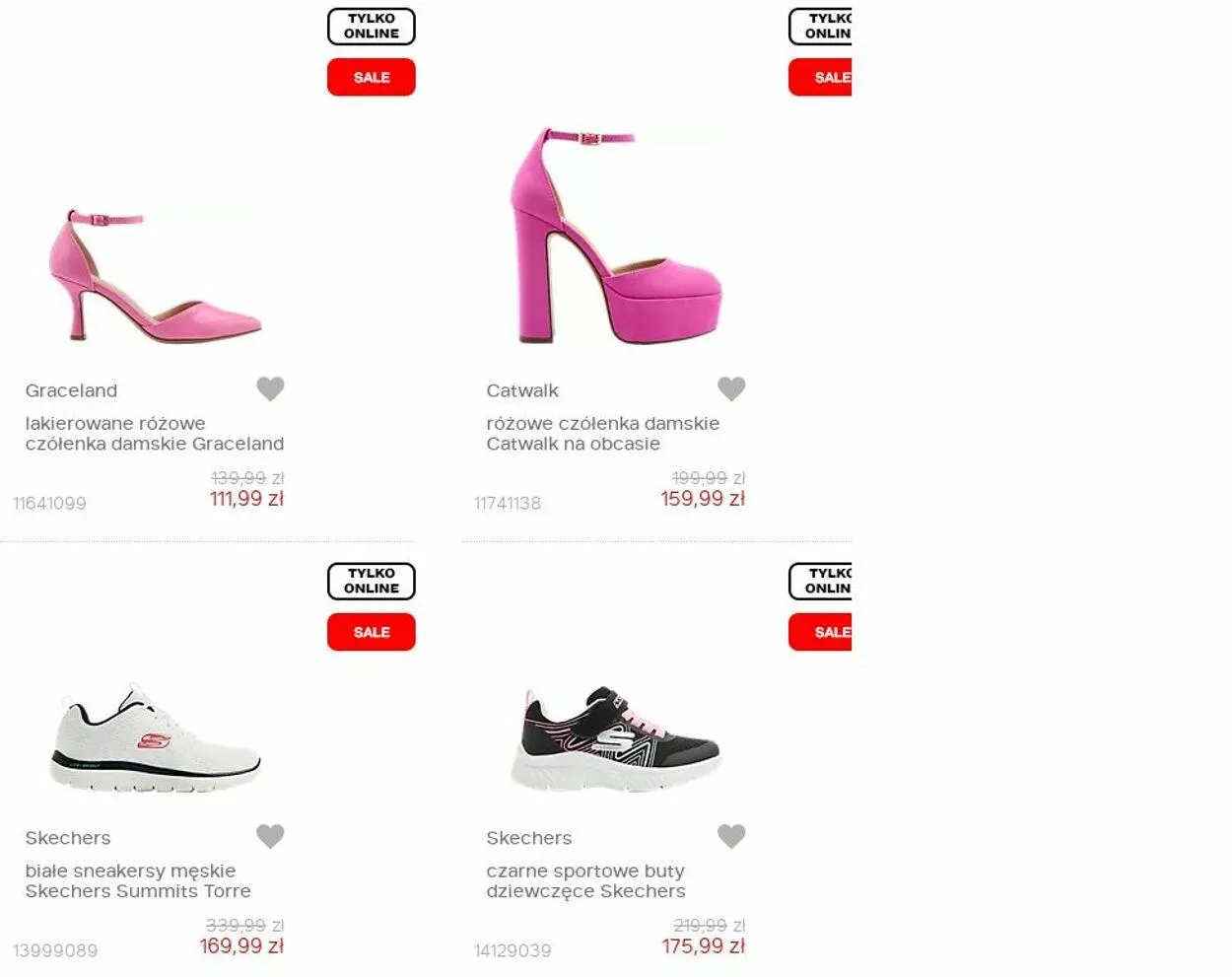This screenshot has height=977, width=1232.
Task: Open the pink Graceland pump product image
Action: click(x=155, y=276)
